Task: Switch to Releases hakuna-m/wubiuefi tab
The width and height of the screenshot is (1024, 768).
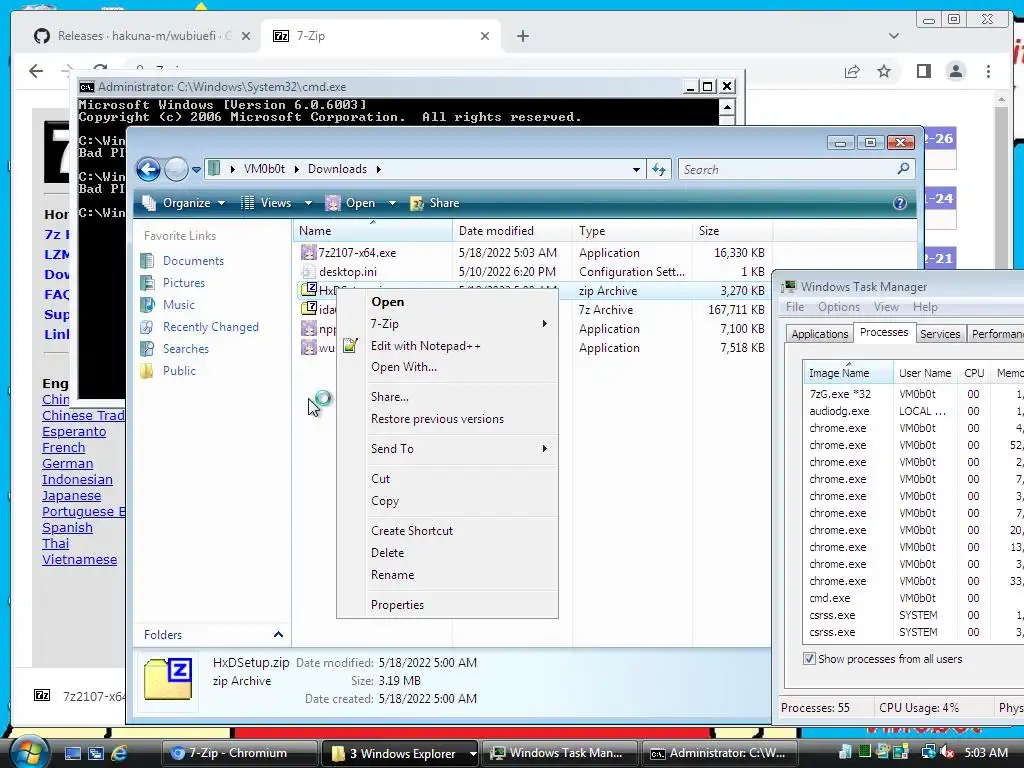Action: [x=142, y=36]
